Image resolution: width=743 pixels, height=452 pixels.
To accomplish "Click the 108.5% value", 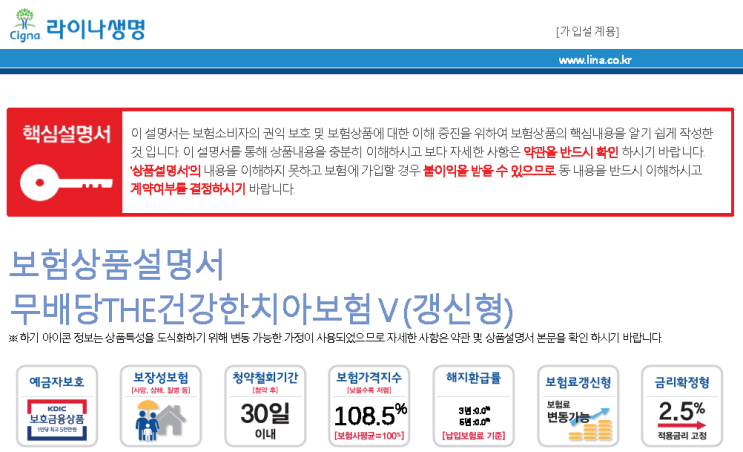I will (x=370, y=415).
